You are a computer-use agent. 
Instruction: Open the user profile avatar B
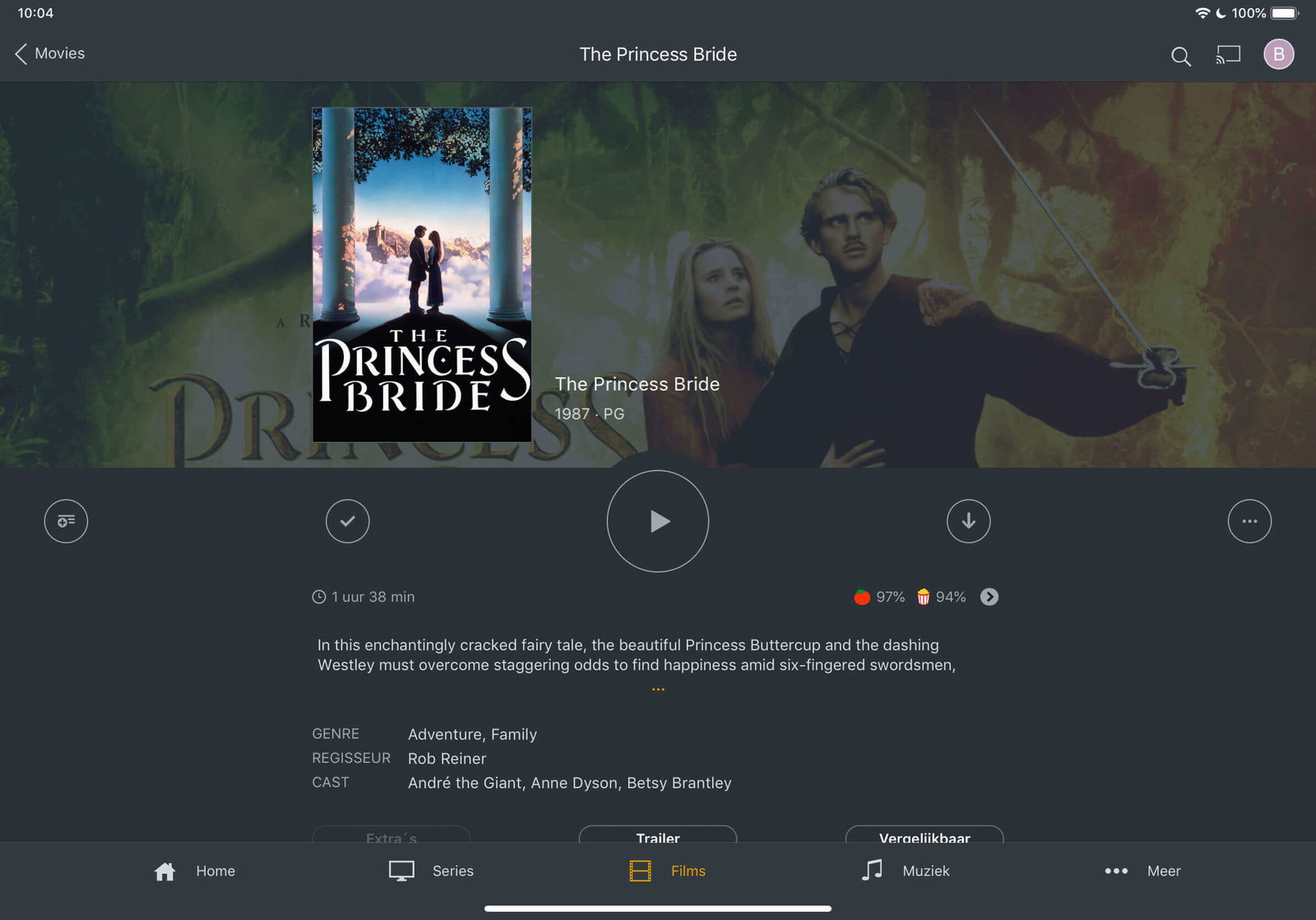click(x=1278, y=54)
